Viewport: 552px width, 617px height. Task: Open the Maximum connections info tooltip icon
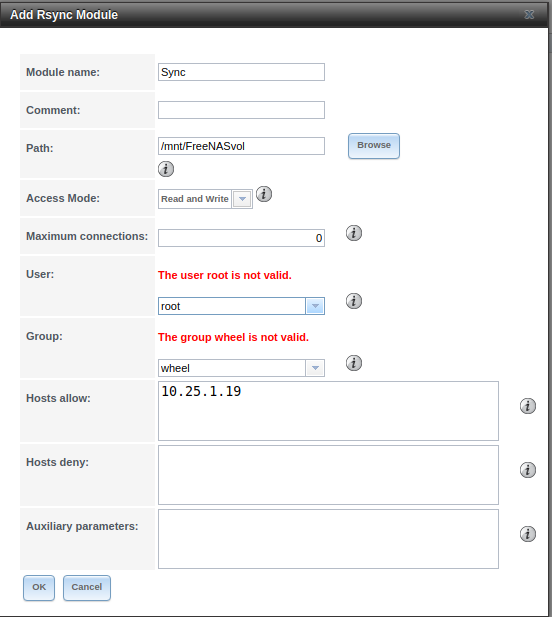click(x=354, y=233)
